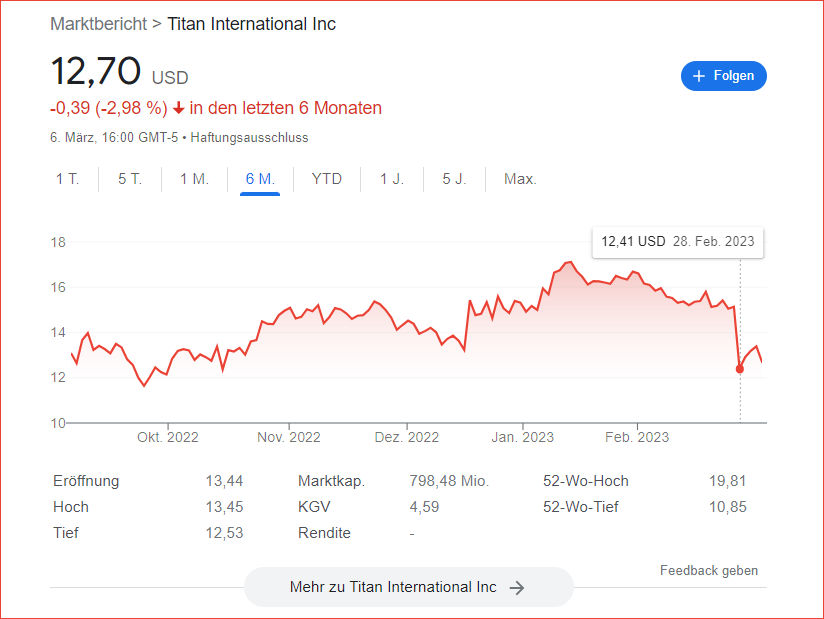
Task: Click the 52-Wo-Tief value 10,85
Action: [727, 507]
